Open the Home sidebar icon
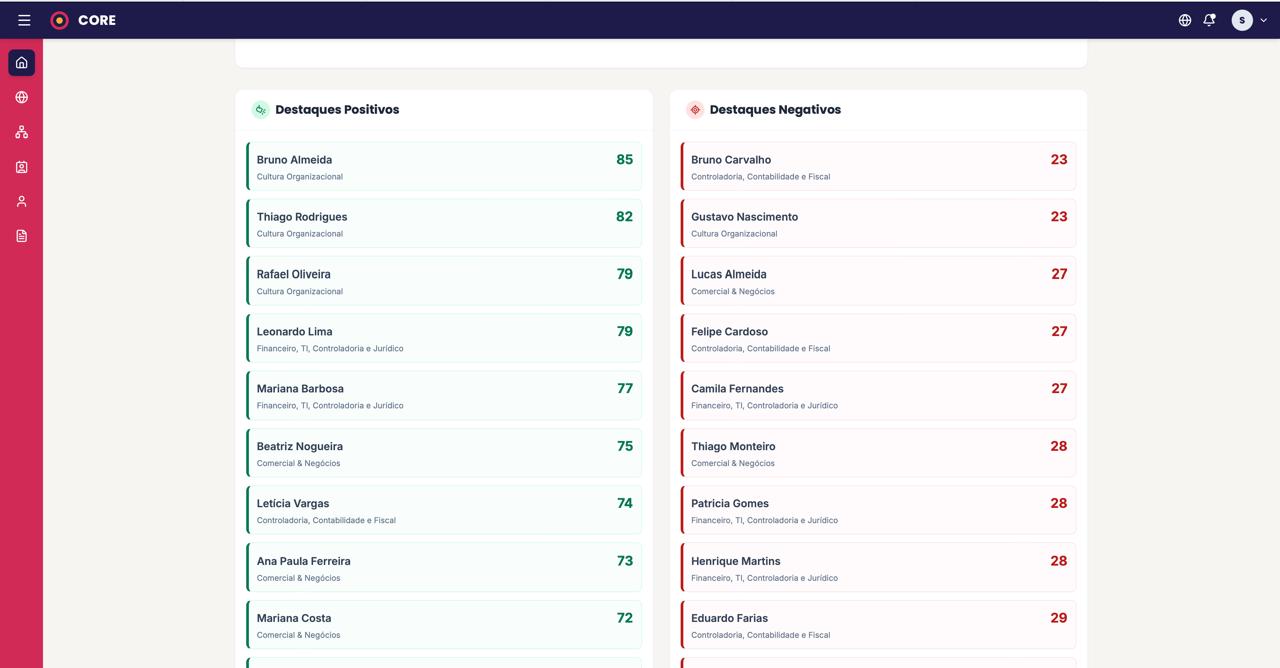The width and height of the screenshot is (1280, 668). [21, 63]
